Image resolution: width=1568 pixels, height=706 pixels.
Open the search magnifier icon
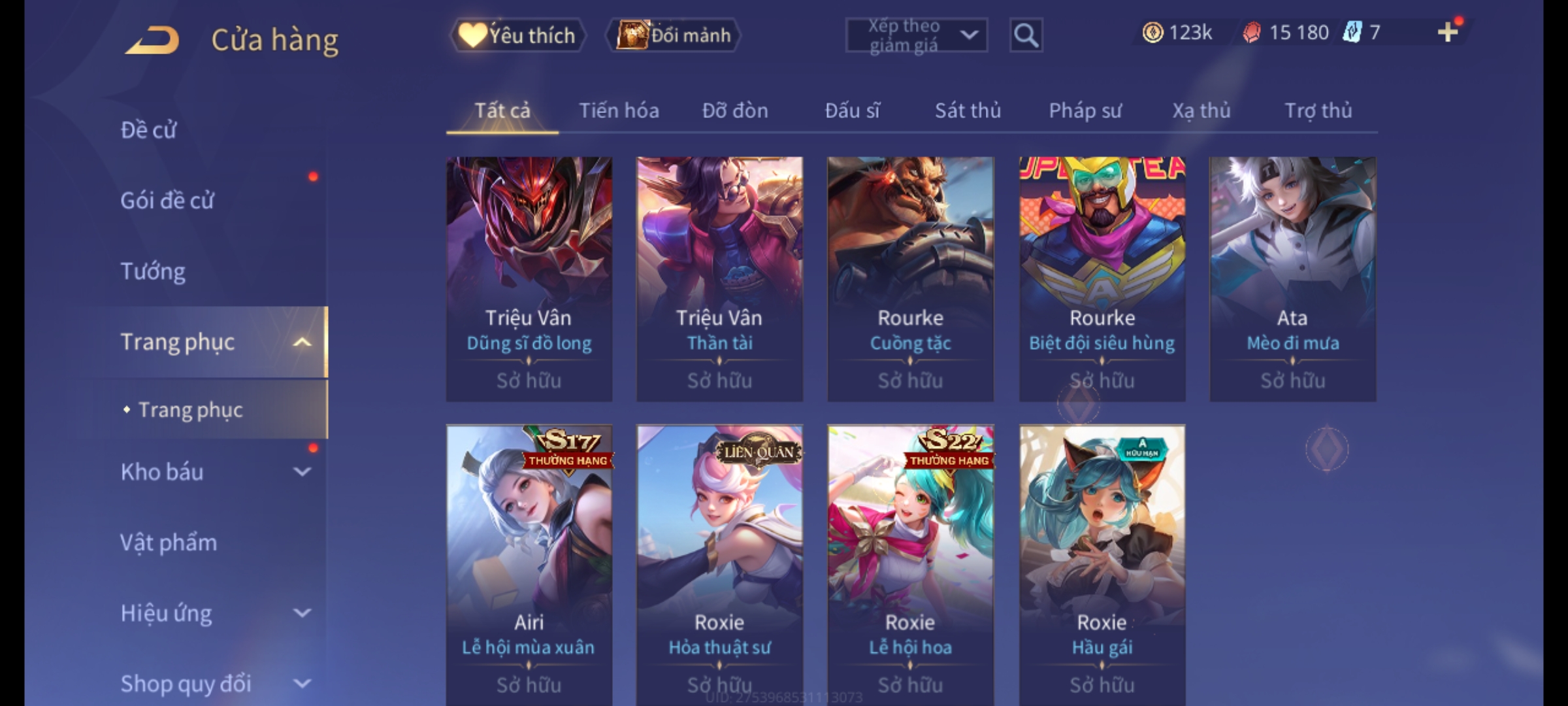pyautogui.click(x=1026, y=35)
